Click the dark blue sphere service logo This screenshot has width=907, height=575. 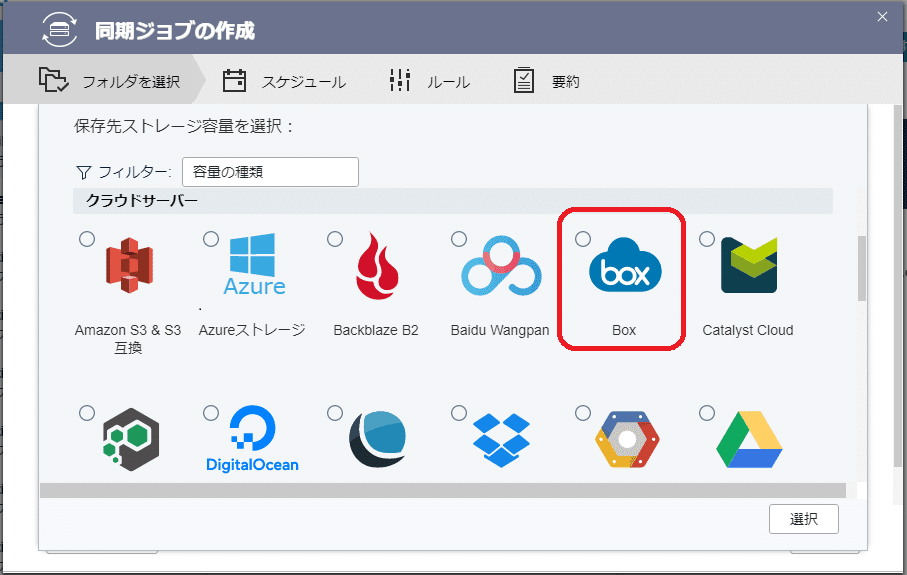coord(378,439)
